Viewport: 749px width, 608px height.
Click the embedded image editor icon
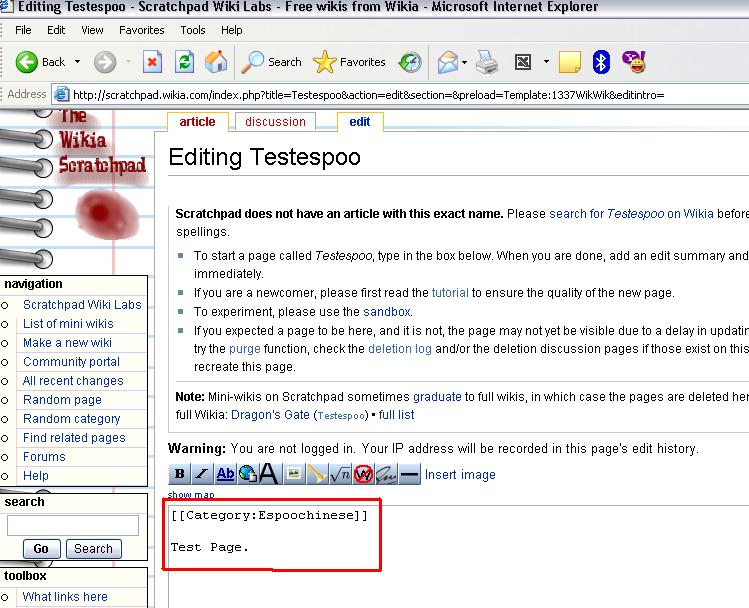294,473
